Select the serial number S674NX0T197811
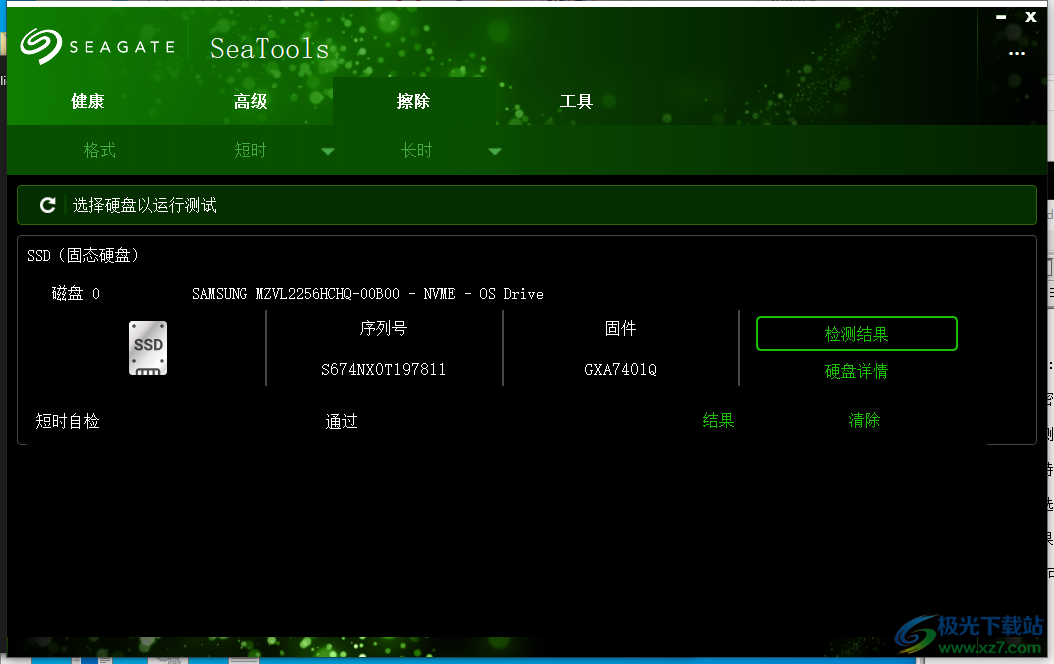The width and height of the screenshot is (1054, 664). 383,370
